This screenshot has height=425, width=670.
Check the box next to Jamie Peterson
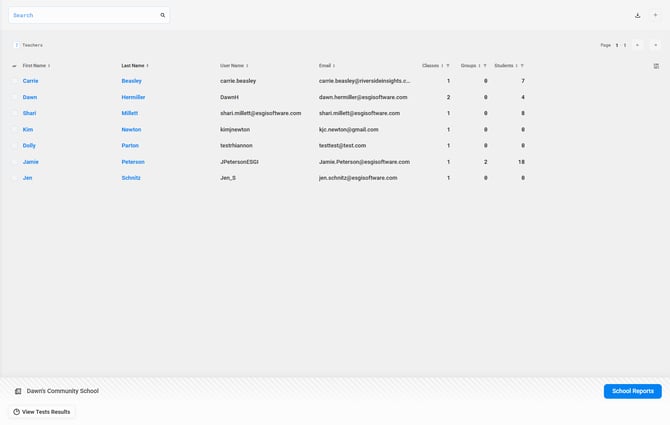click(x=14, y=162)
